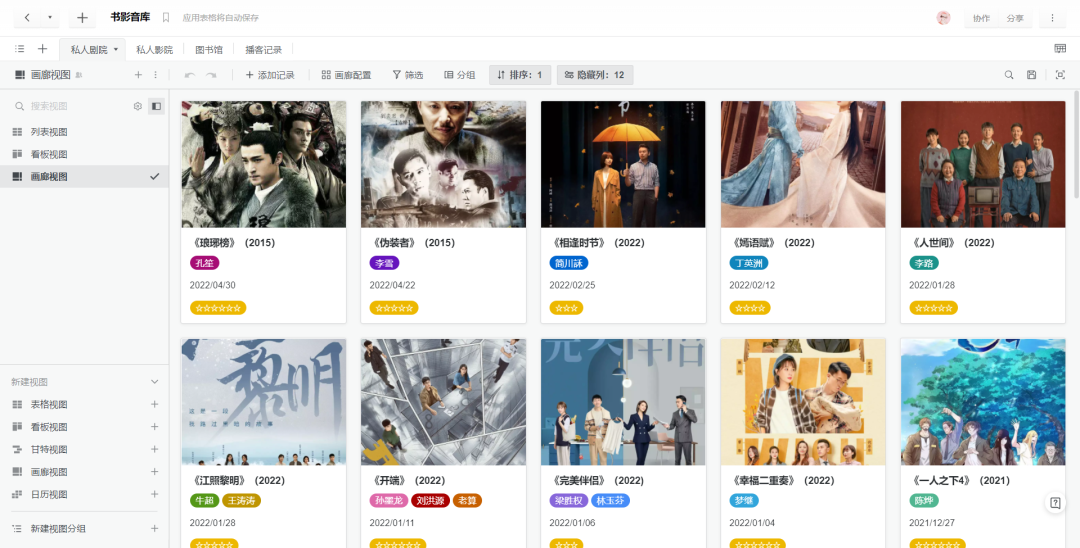Open view list settings gear
This screenshot has width=1080, height=548.
(x=138, y=106)
